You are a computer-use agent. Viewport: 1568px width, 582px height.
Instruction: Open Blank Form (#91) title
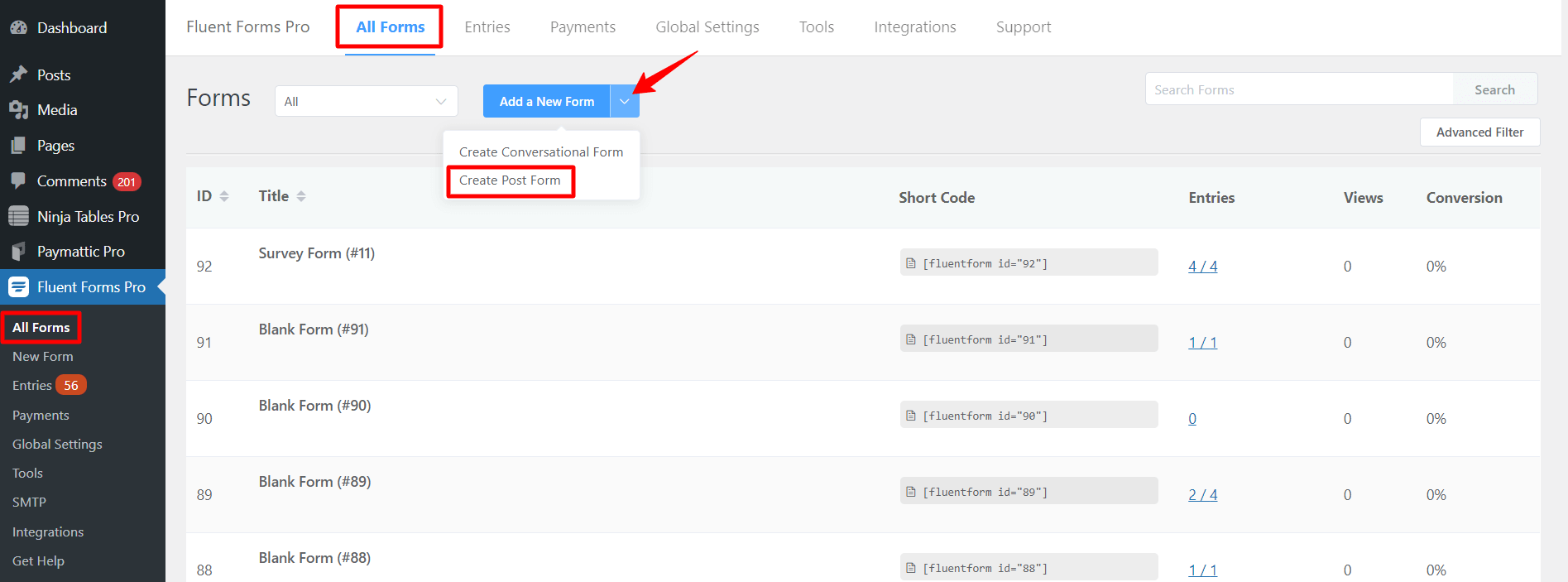click(314, 329)
